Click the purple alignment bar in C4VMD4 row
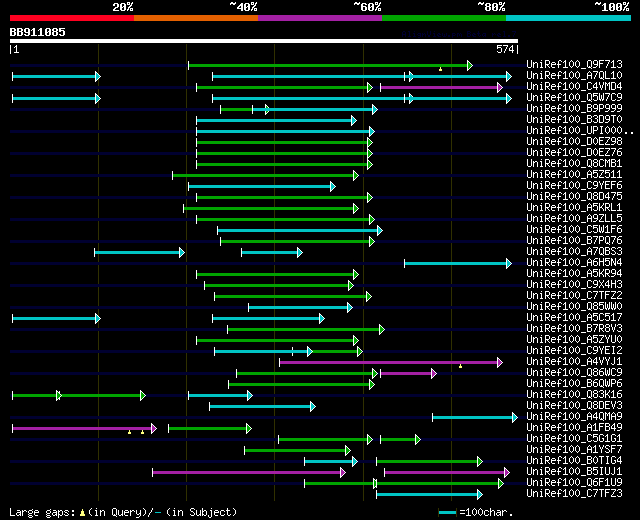640x520 pixels. coord(441,87)
